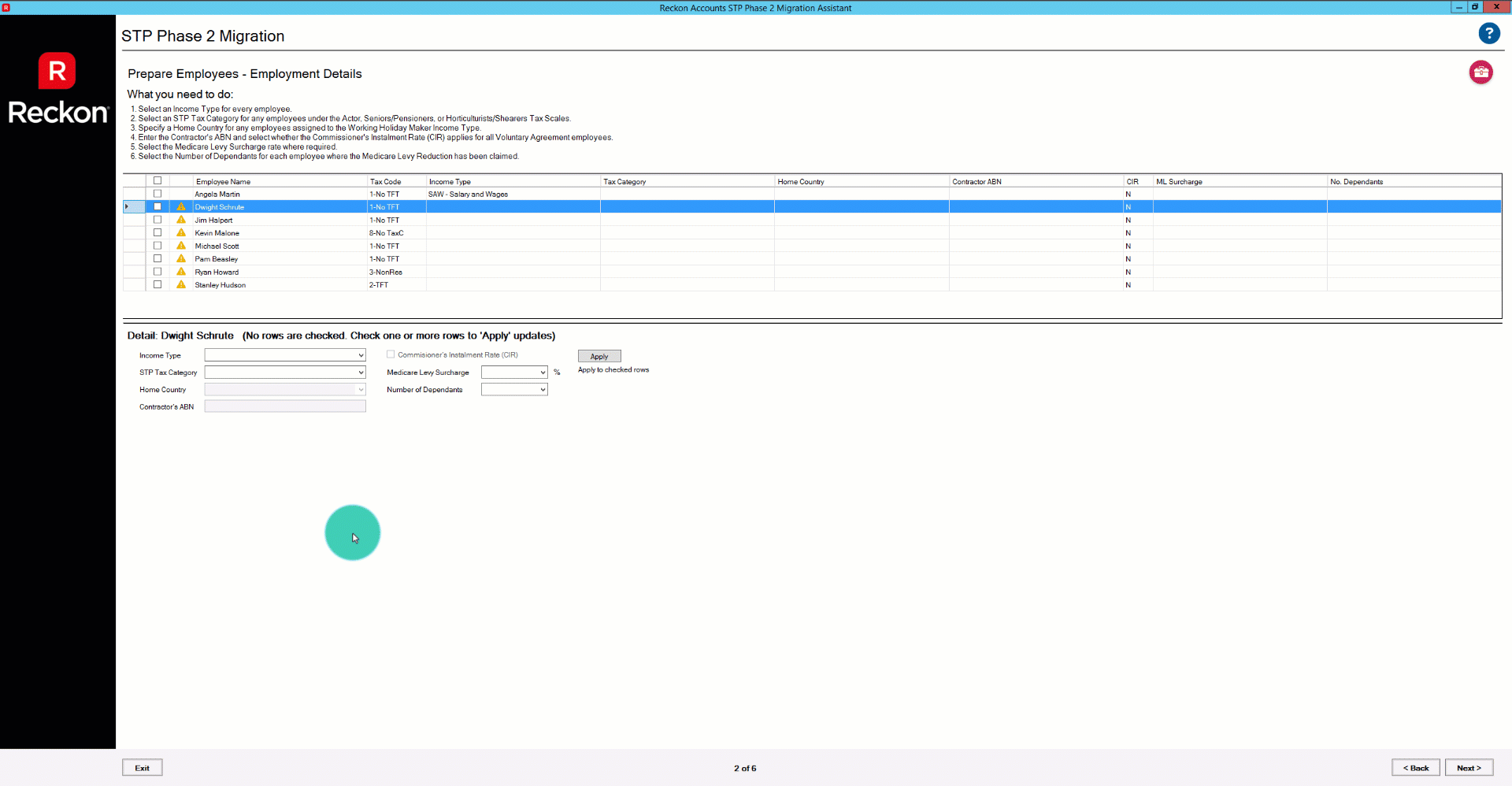Select the Jim Halpert name cell
Image resolution: width=1512 pixels, height=786 pixels.
[x=280, y=220]
